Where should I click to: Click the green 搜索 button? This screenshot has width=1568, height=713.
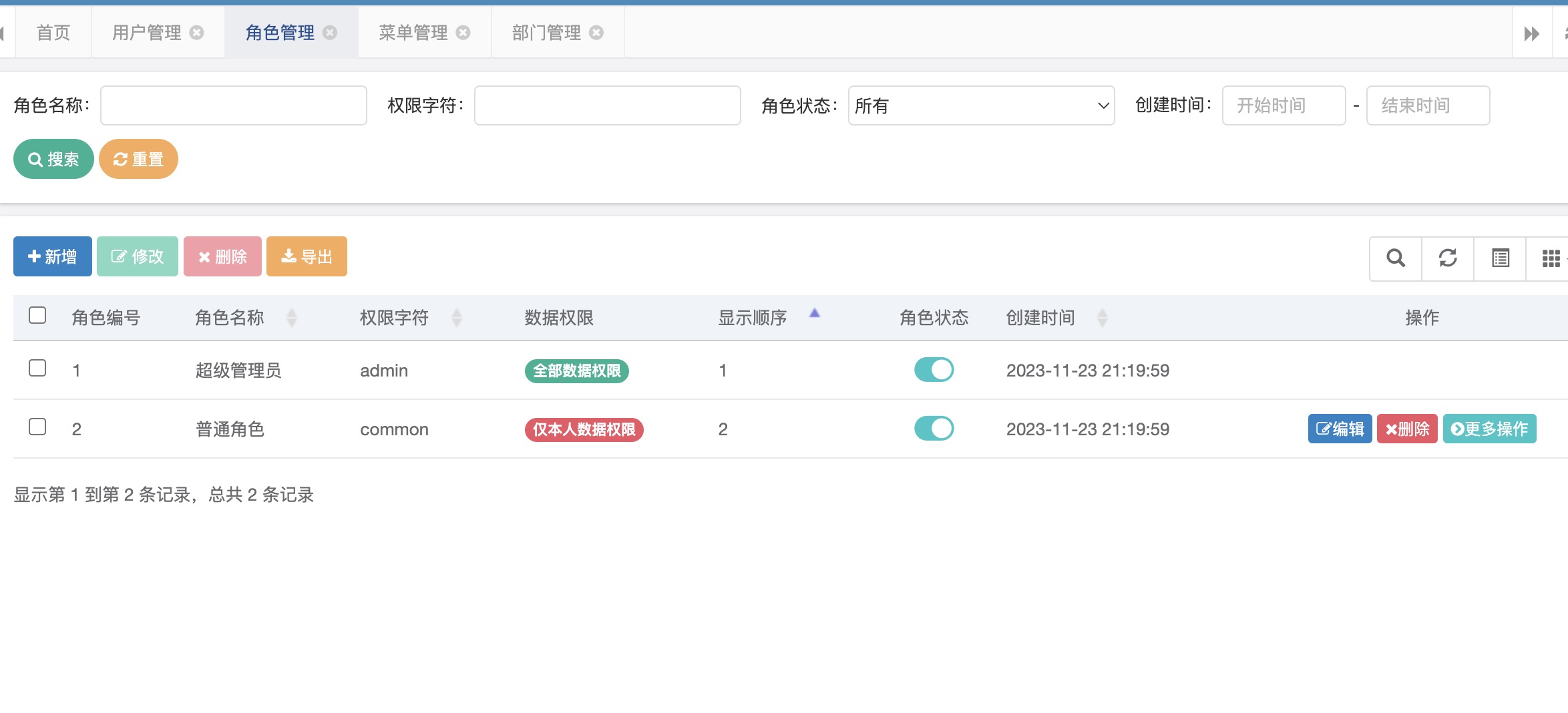[x=53, y=159]
